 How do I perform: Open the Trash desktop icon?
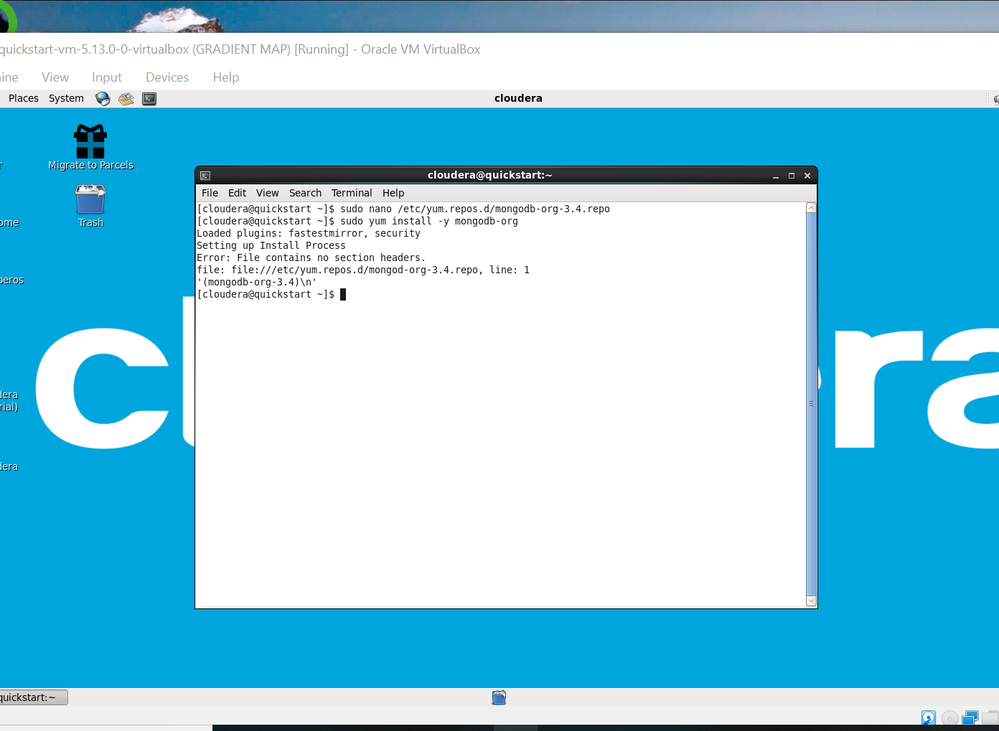(90, 206)
